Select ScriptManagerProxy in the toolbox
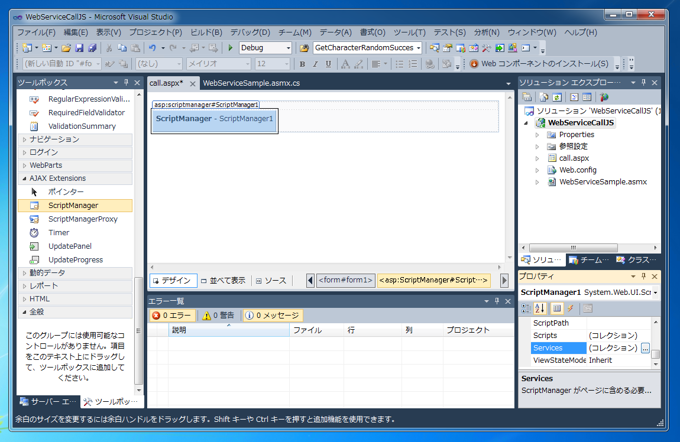 click(x=75, y=219)
